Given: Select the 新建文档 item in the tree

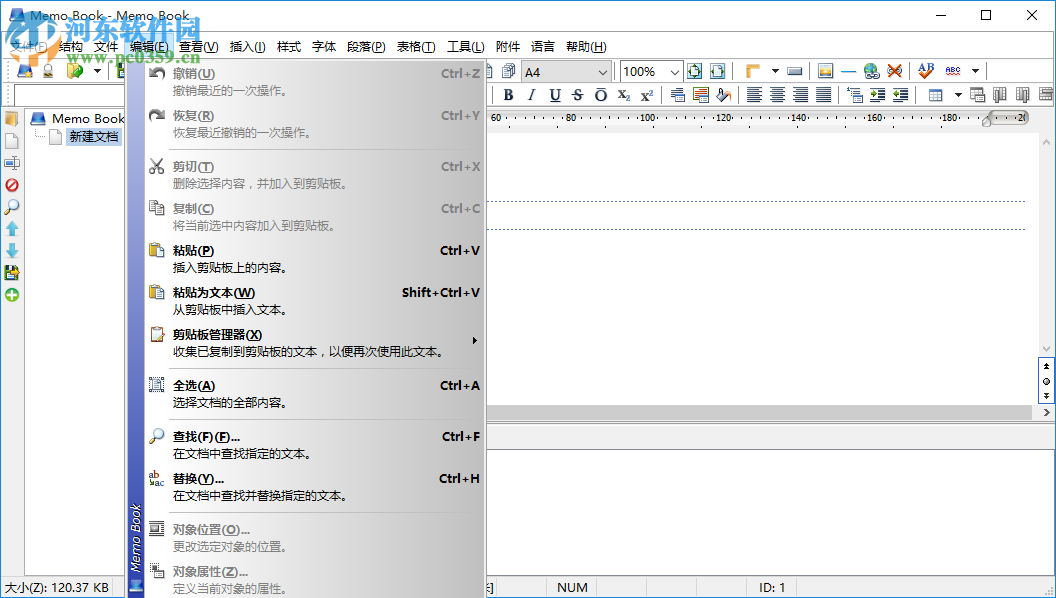Looking at the screenshot, I should 93,137.
